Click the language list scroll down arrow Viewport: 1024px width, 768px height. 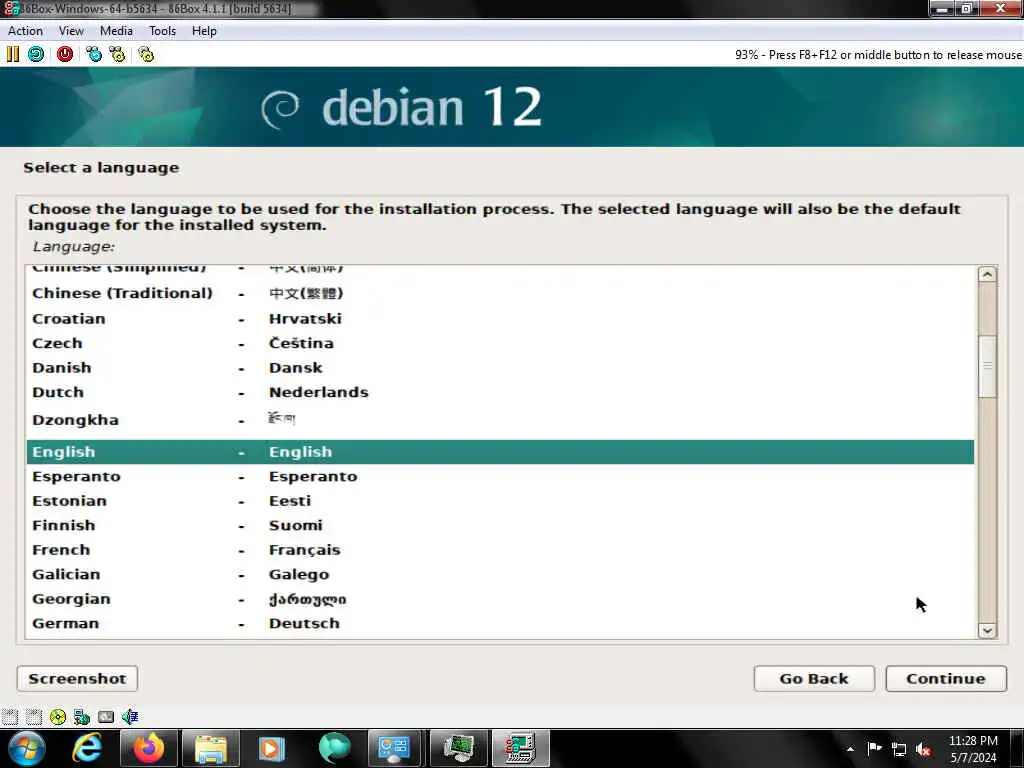click(987, 630)
